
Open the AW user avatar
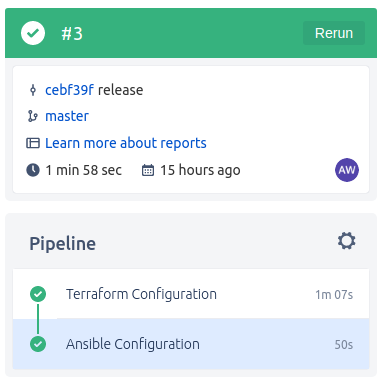coord(347,170)
